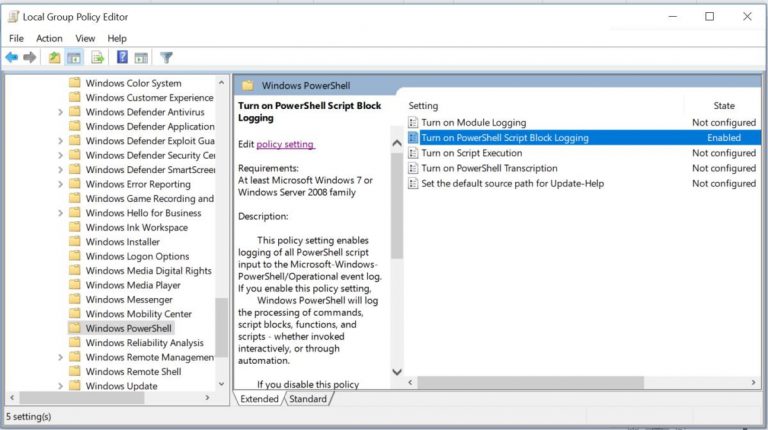This screenshot has height=430, width=768.
Task: Click the Filter funnel icon in toolbar
Action: (166, 58)
